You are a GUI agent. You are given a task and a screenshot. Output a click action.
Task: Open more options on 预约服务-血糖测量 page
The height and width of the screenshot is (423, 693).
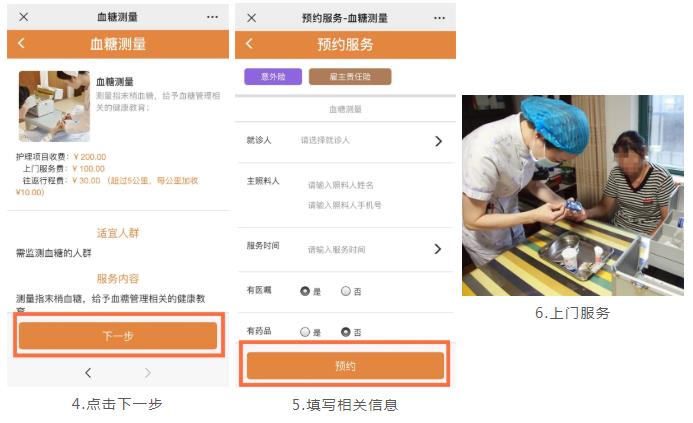coord(439,18)
